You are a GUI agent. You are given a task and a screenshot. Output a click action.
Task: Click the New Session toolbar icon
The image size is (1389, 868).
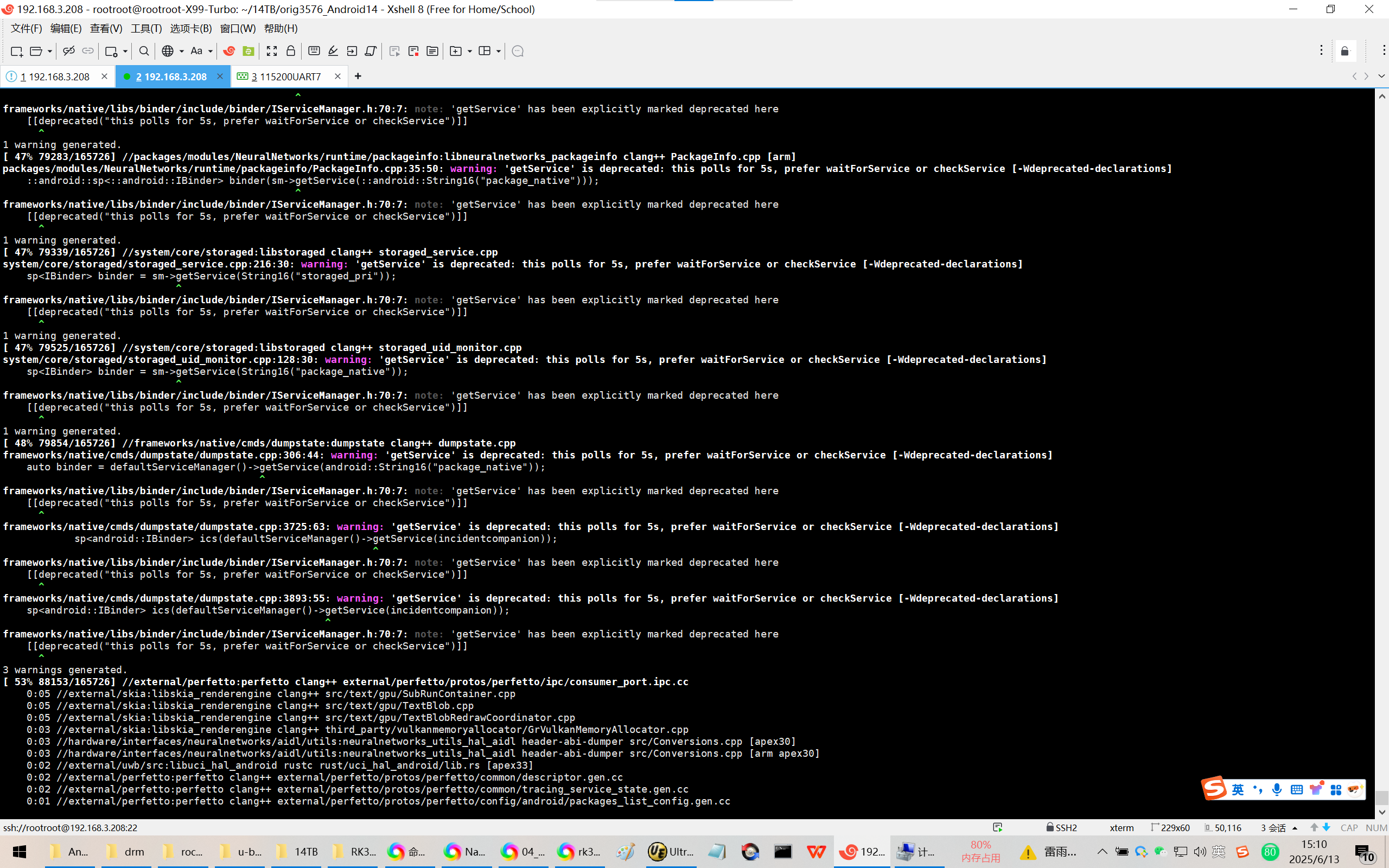pos(16,51)
